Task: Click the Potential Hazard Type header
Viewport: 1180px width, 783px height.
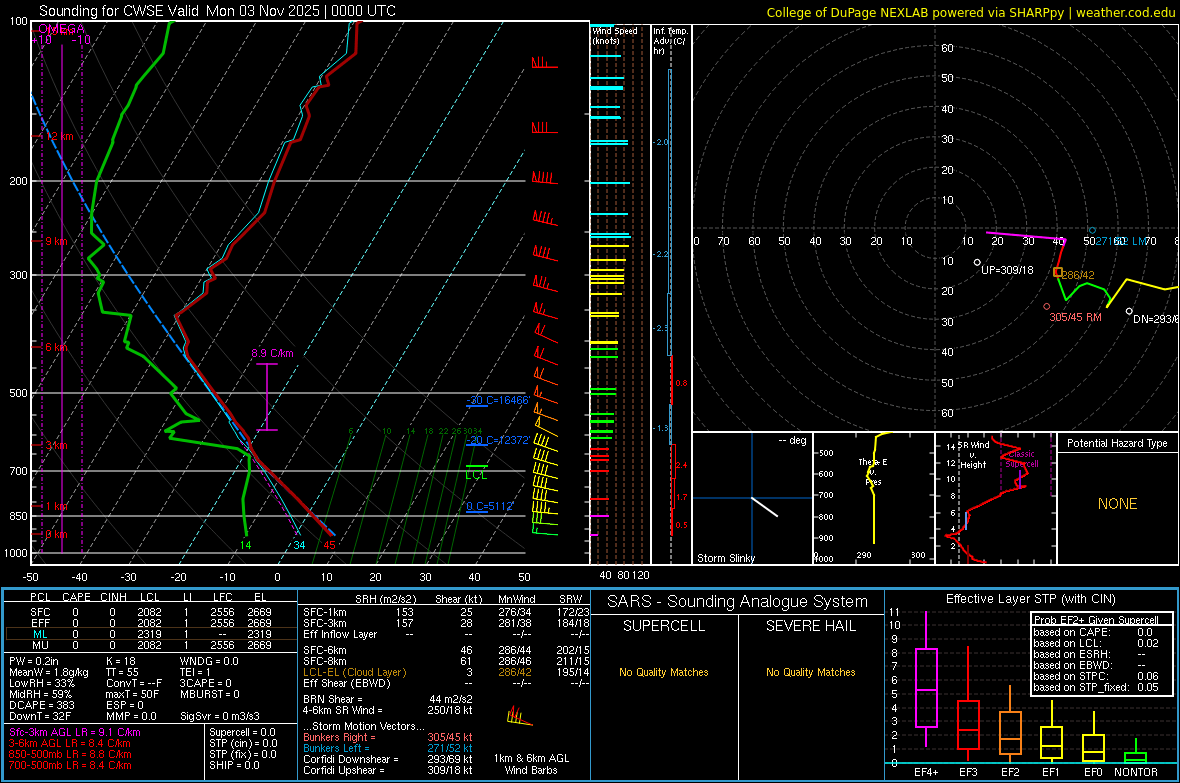Action: click(1117, 443)
